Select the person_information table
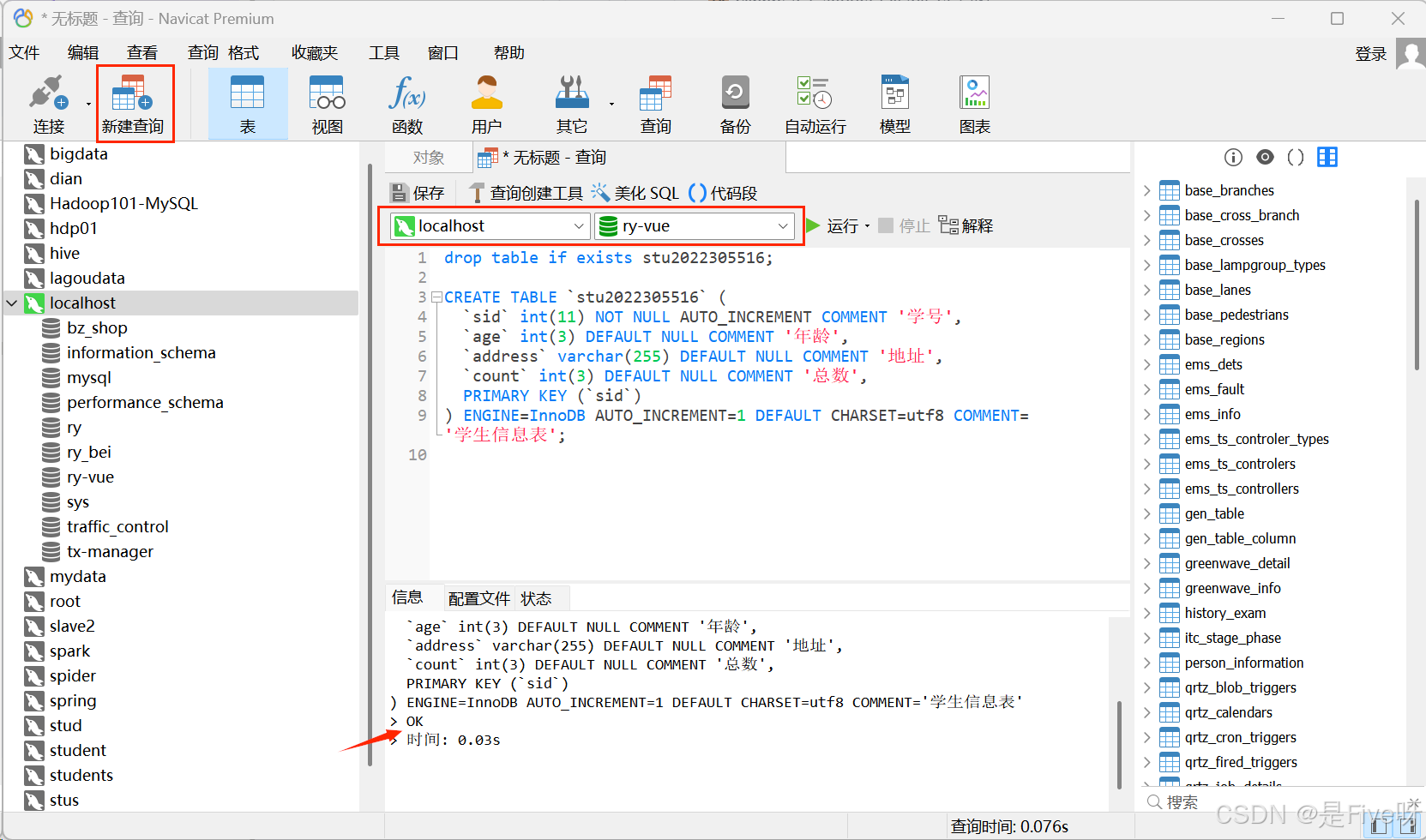Viewport: 1426px width, 840px height. point(1243,663)
